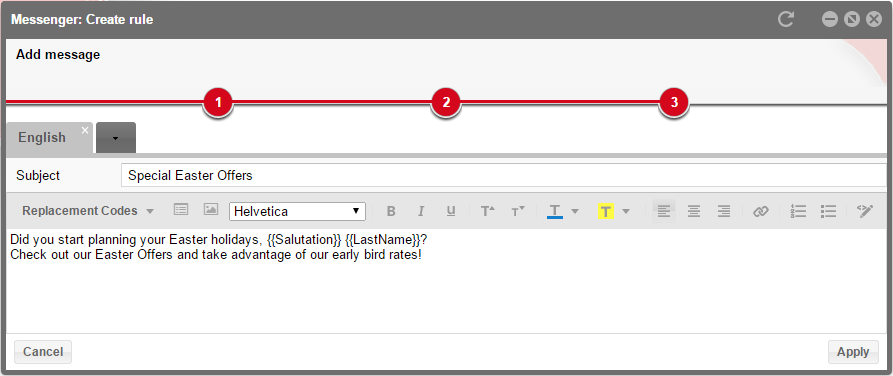The image size is (893, 376).
Task: Expand the add-language dropdown tab
Action: (x=116, y=138)
